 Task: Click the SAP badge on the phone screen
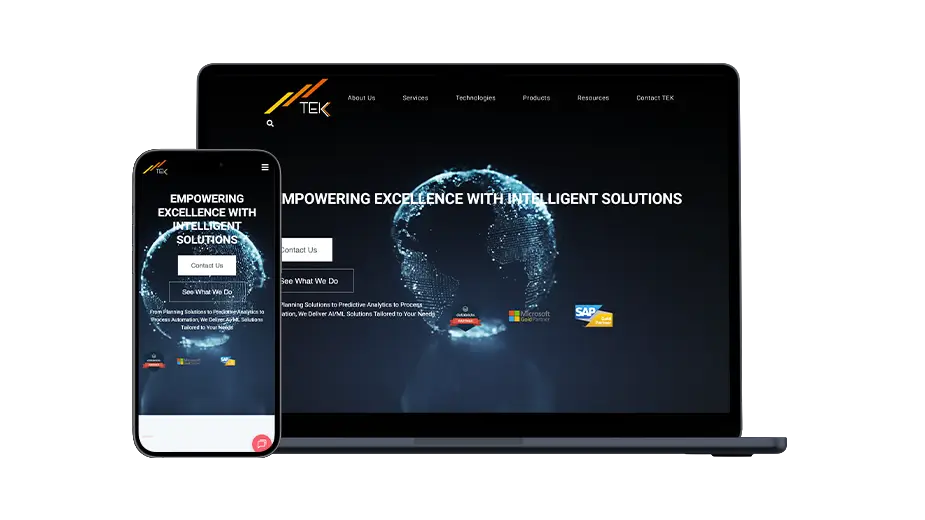click(x=228, y=361)
